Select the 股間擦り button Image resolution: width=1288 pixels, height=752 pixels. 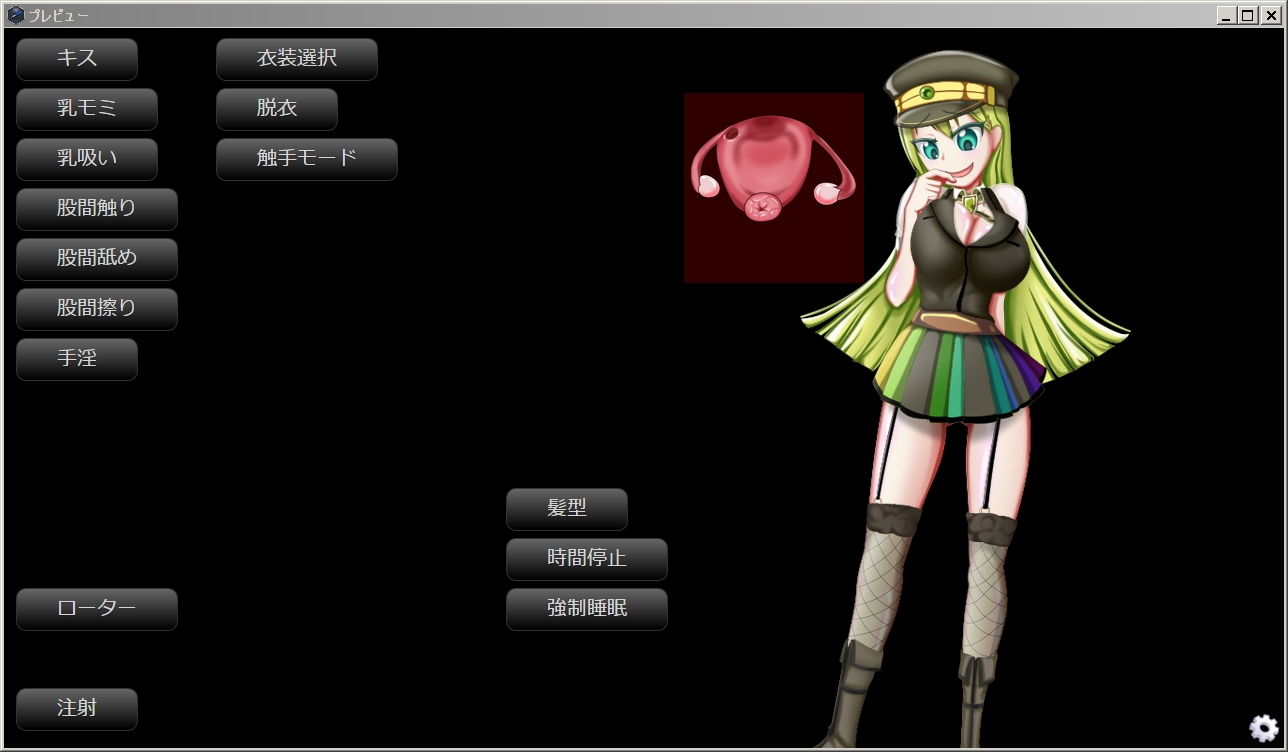pyautogui.click(x=97, y=309)
